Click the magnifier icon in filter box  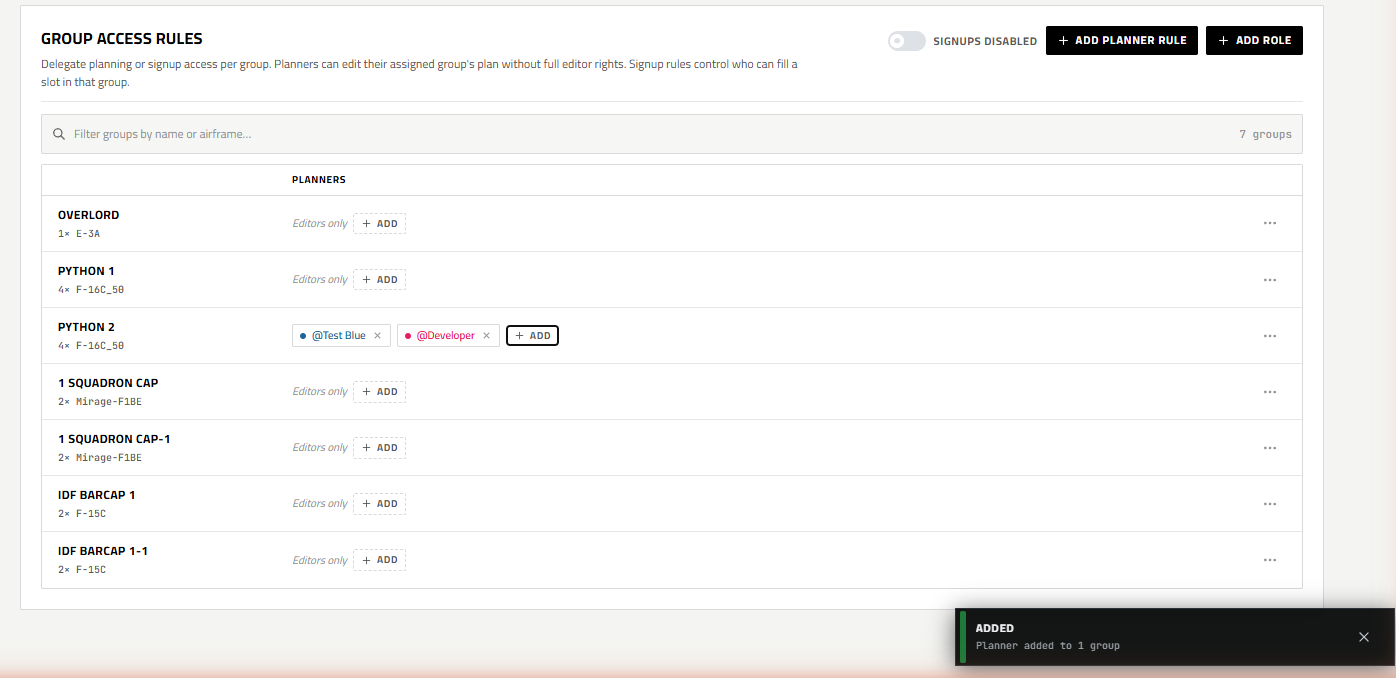pos(59,134)
